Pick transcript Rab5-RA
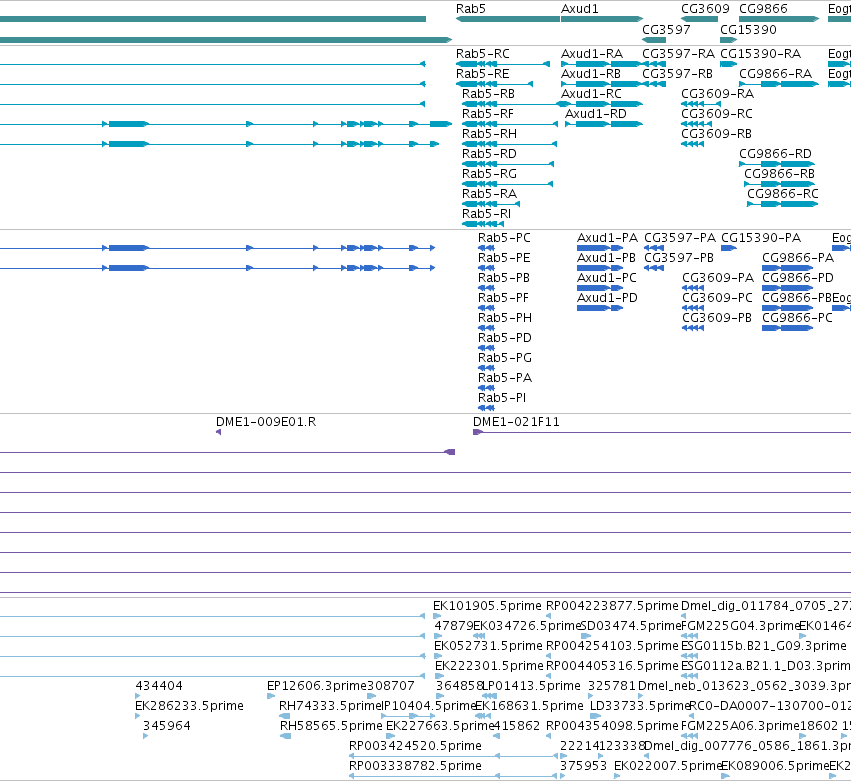 [x=489, y=194]
